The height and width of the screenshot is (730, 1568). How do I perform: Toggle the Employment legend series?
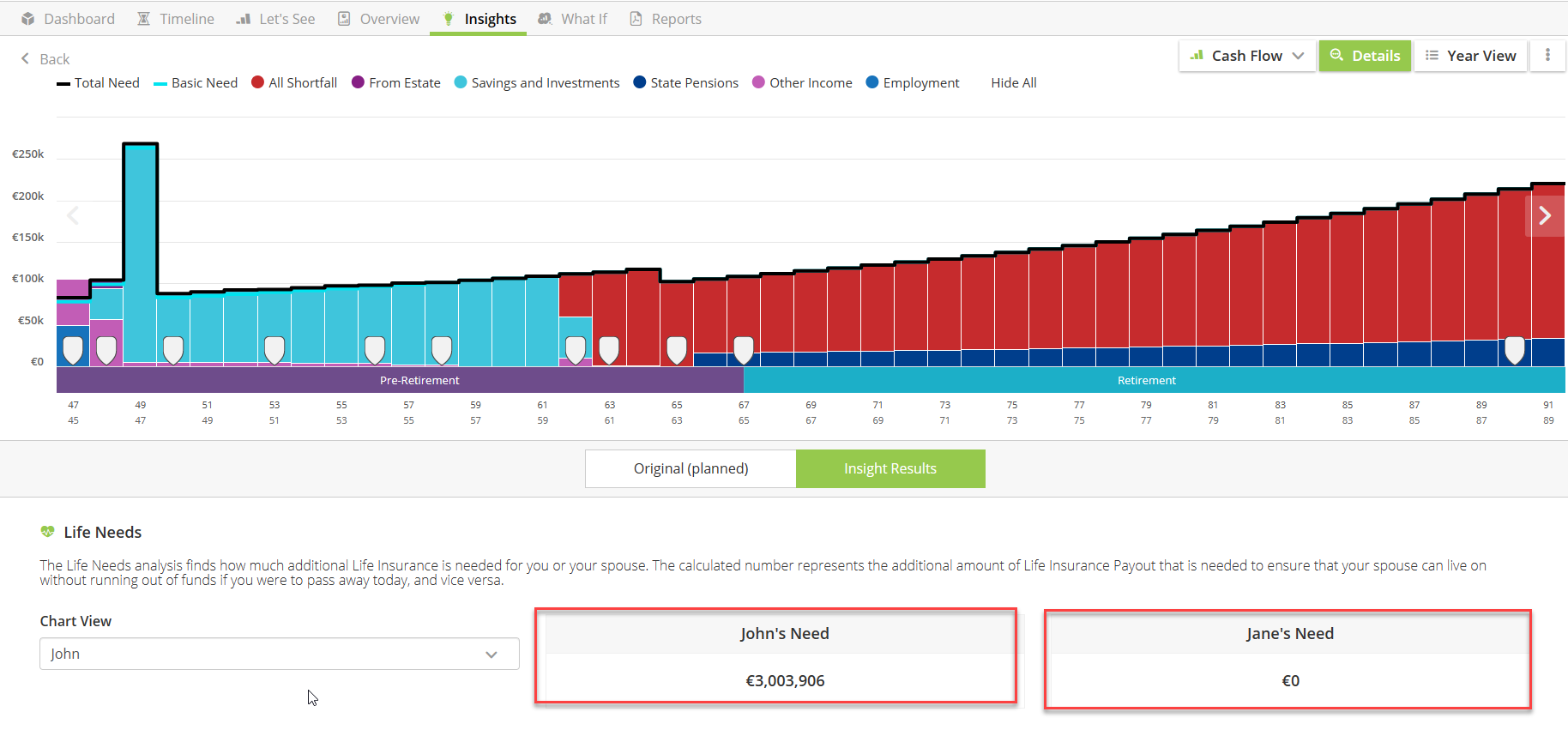click(x=913, y=83)
